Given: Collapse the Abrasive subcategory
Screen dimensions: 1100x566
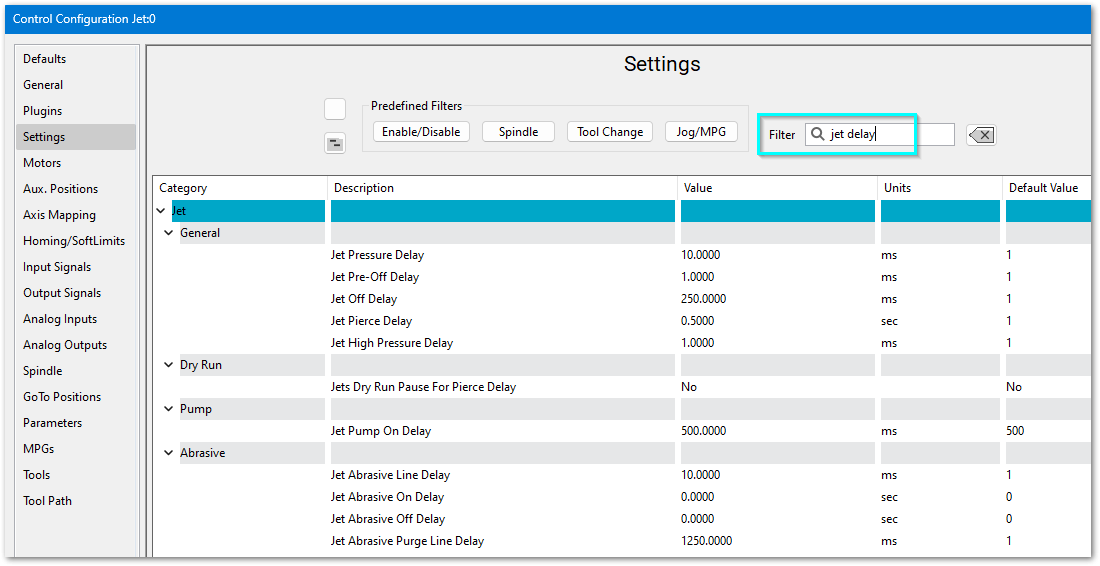Looking at the screenshot, I should pos(169,453).
